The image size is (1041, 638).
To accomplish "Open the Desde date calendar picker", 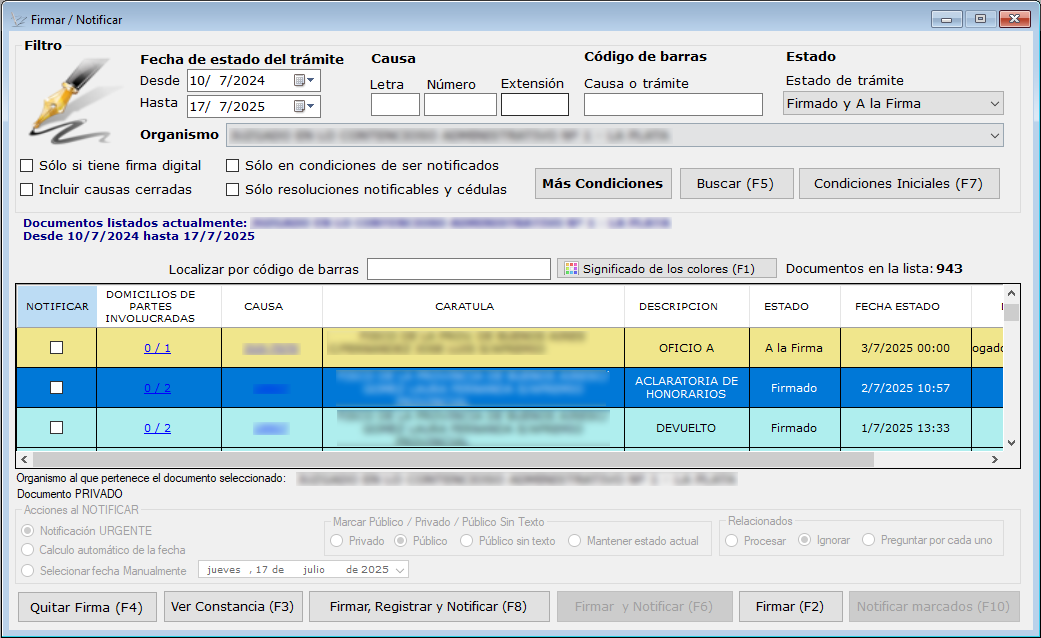I will 304,81.
